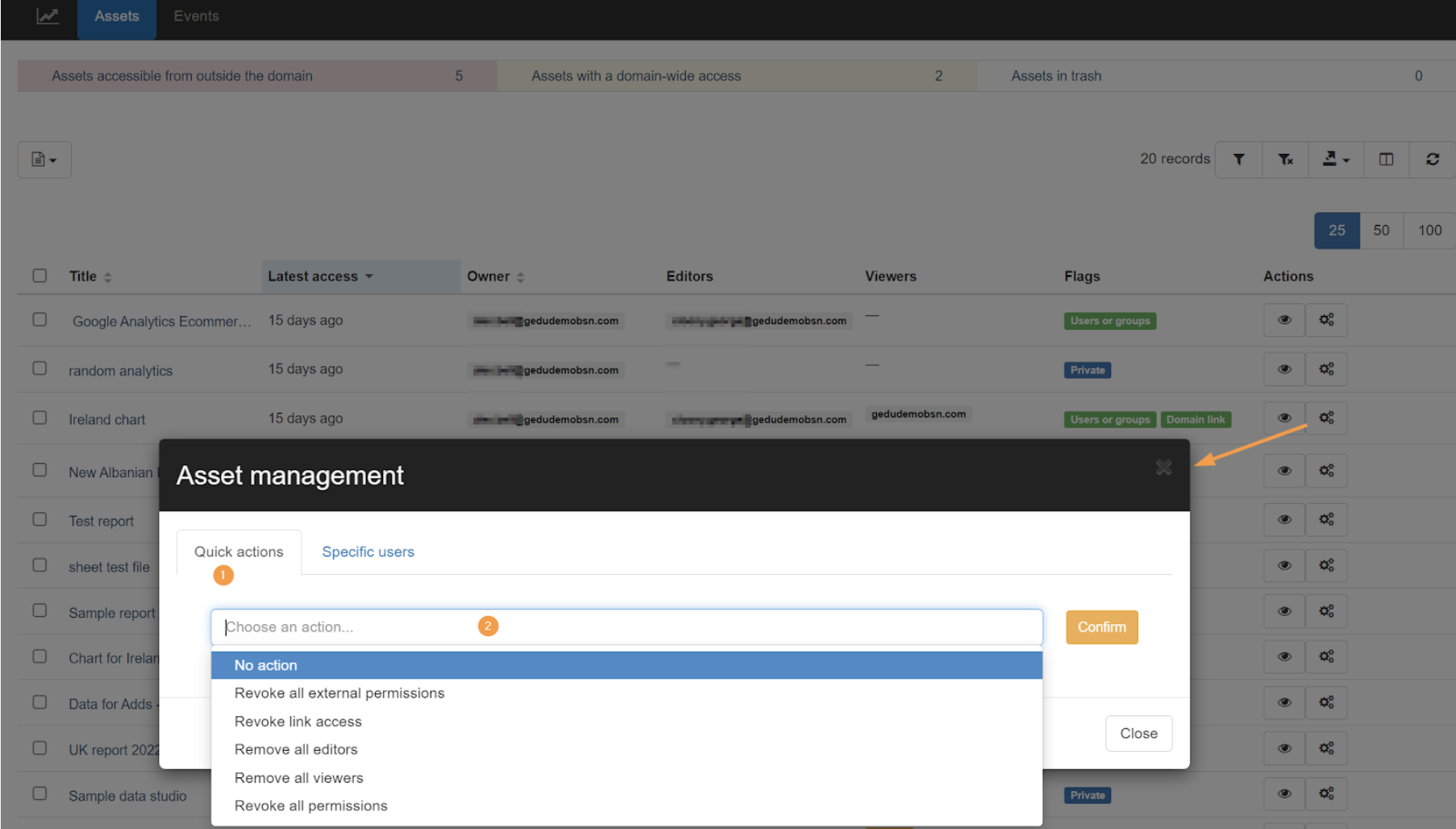The image size is (1456, 829).
Task: Click the Close button in dialog
Action: (1138, 734)
